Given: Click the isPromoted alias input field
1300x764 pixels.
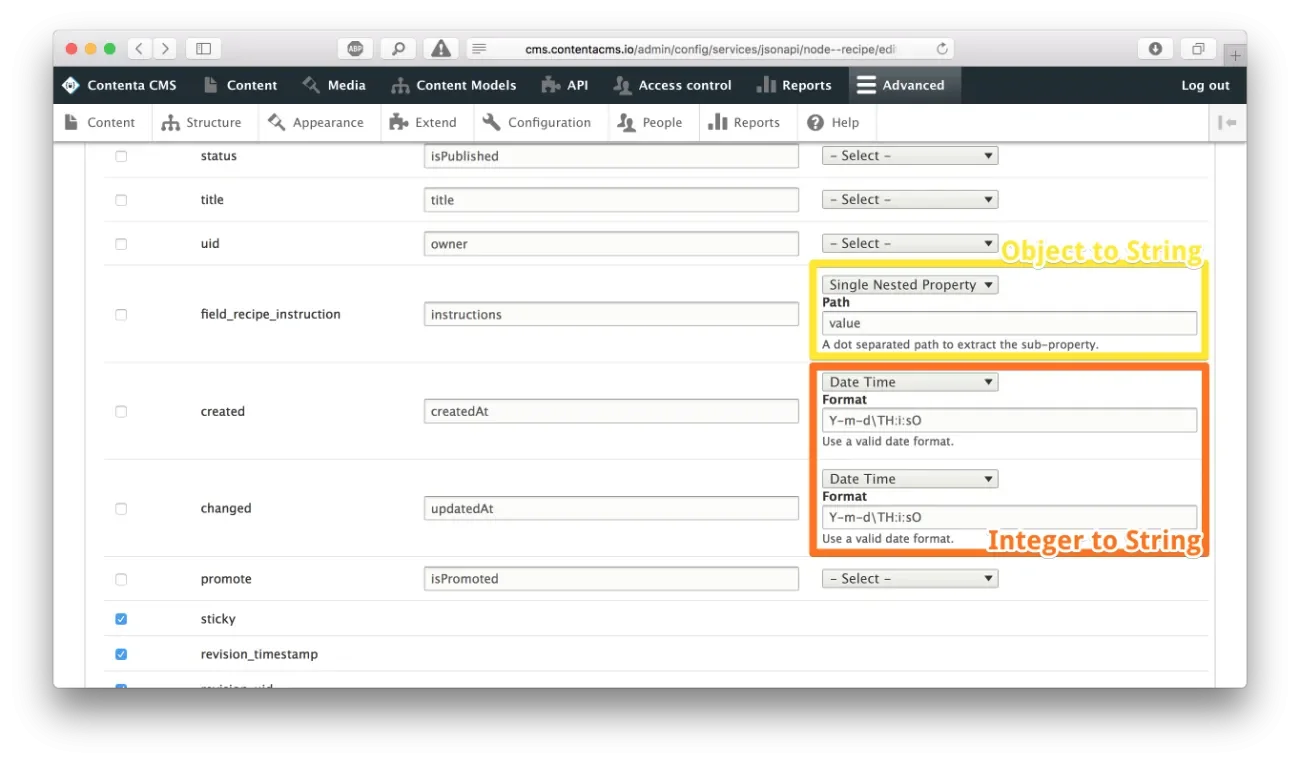Looking at the screenshot, I should tap(611, 579).
